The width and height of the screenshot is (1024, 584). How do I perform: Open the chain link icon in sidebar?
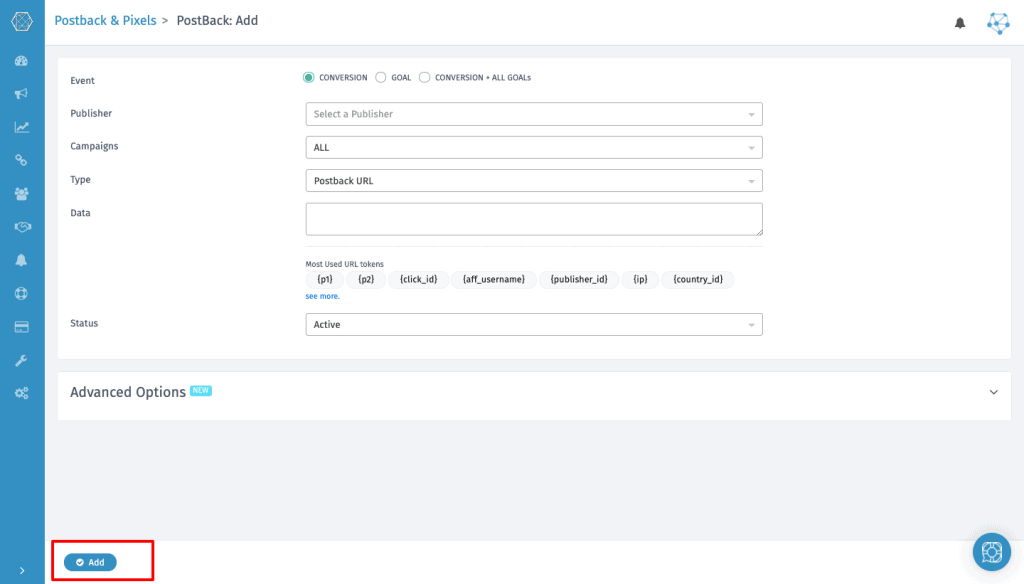(22, 160)
